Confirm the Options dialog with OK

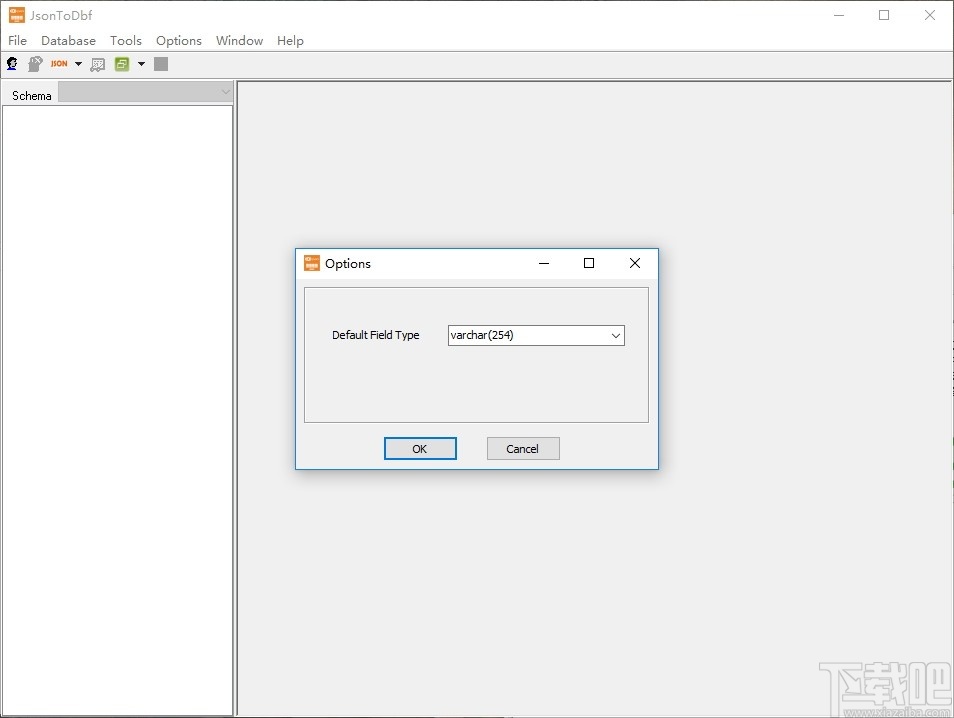(420, 448)
